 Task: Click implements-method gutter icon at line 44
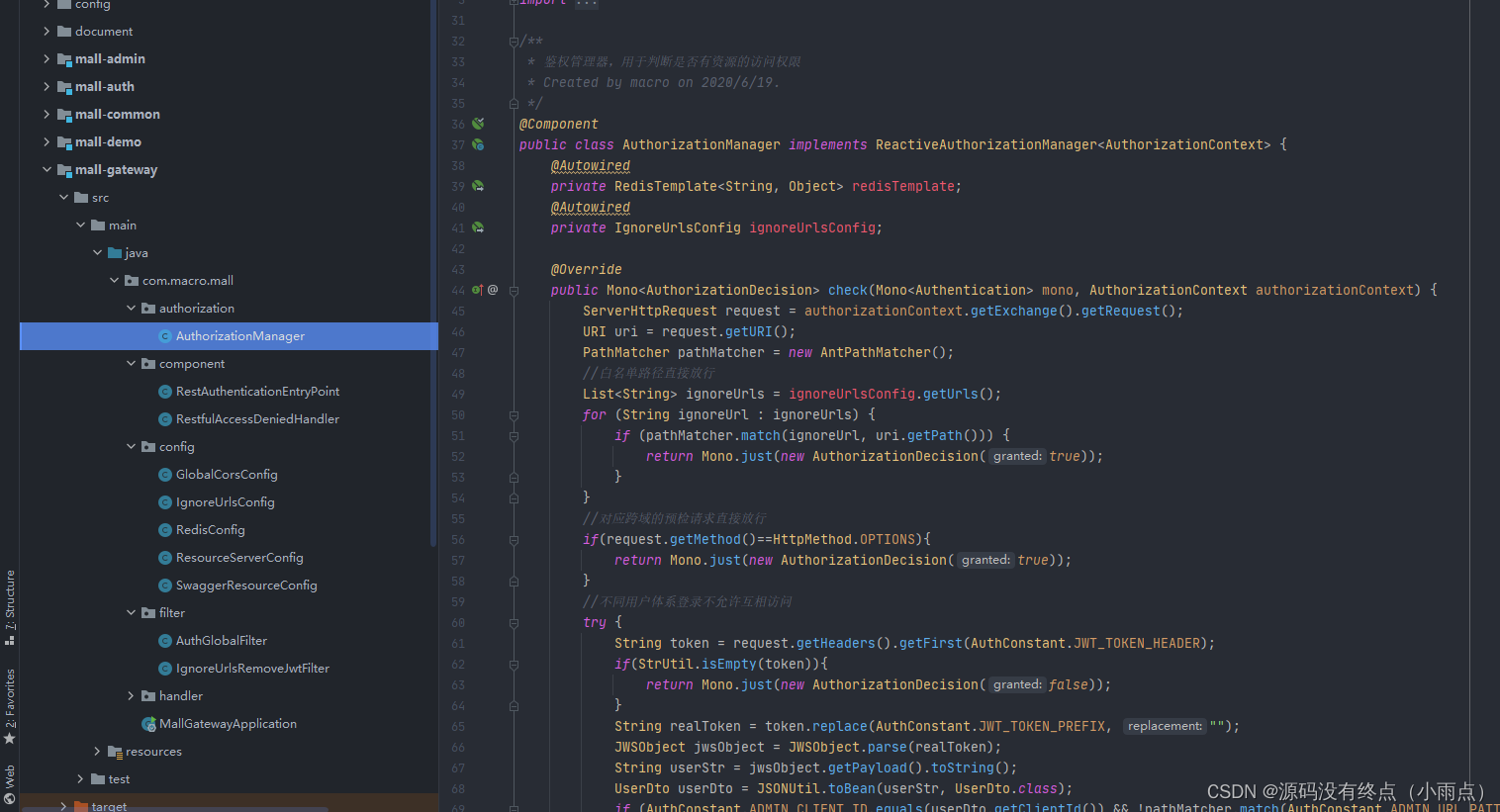click(477, 290)
